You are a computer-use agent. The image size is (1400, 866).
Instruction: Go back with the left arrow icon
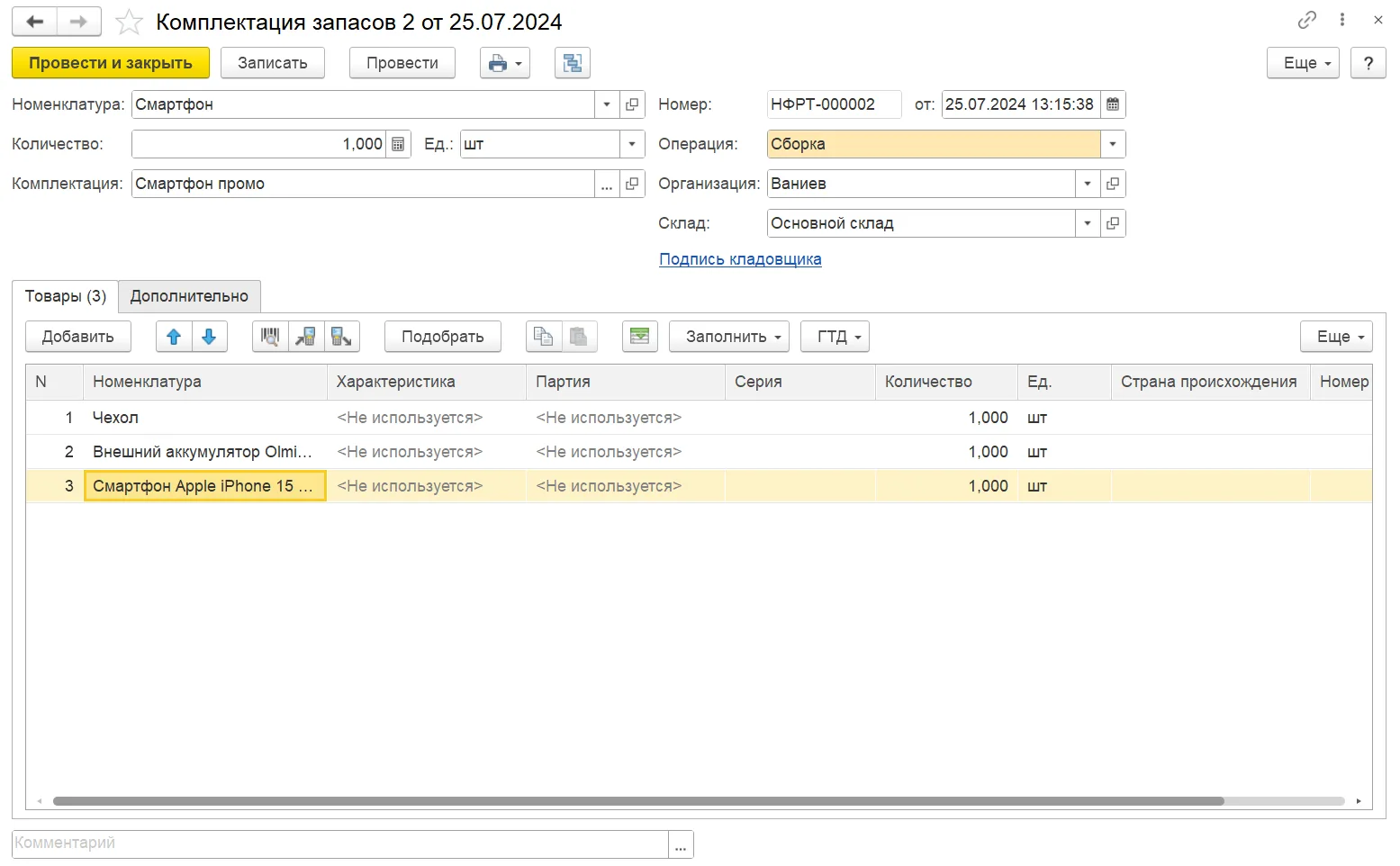34,22
